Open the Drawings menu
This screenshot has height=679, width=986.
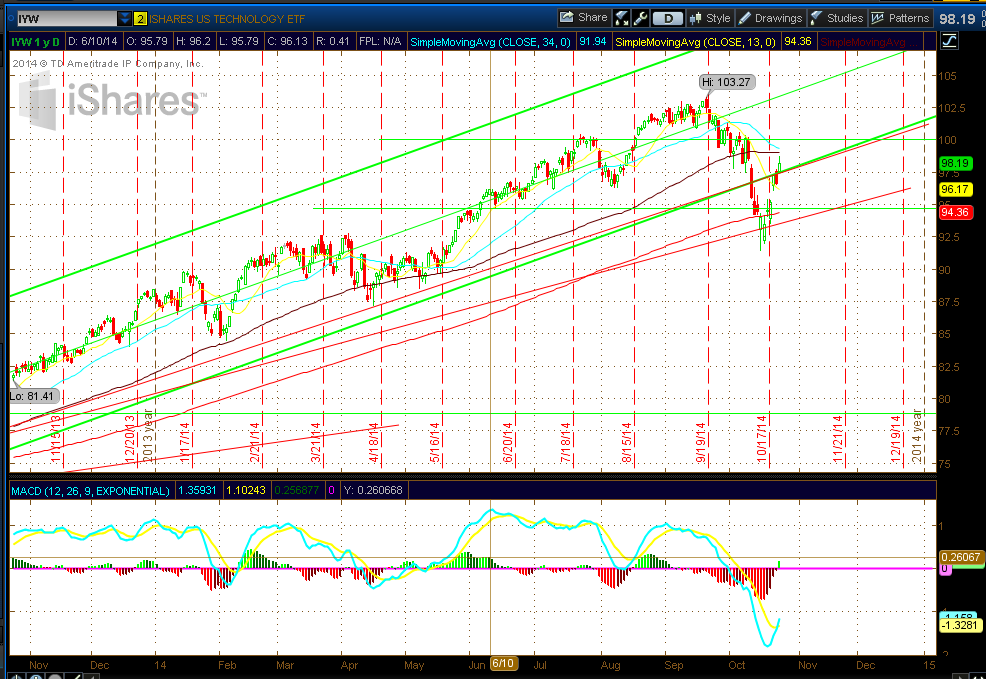coord(770,18)
